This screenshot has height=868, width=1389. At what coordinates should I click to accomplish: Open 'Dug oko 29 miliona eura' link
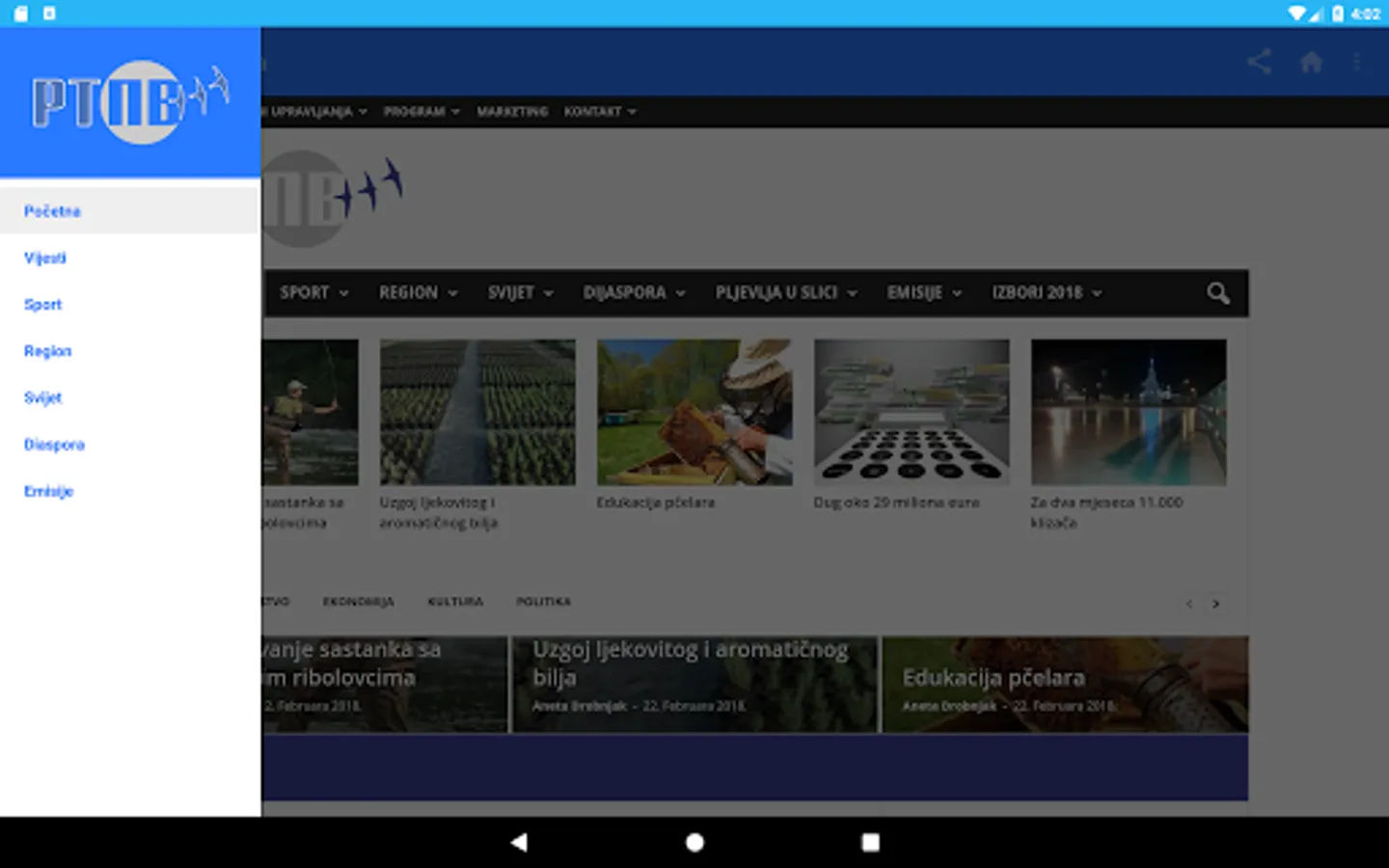click(x=896, y=502)
